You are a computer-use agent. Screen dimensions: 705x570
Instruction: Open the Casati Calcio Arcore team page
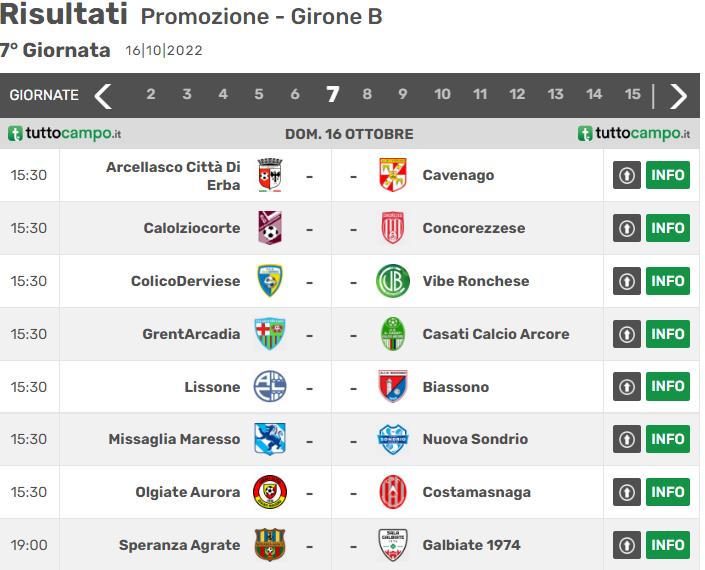(496, 334)
